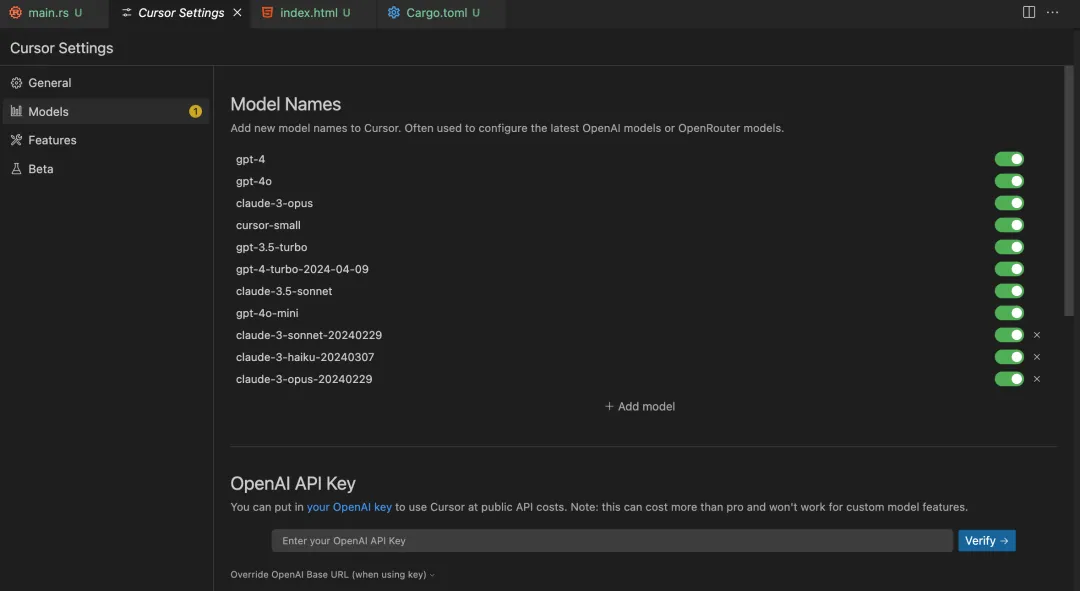Click the Beta flask icon
The image size is (1080, 591).
(17, 169)
